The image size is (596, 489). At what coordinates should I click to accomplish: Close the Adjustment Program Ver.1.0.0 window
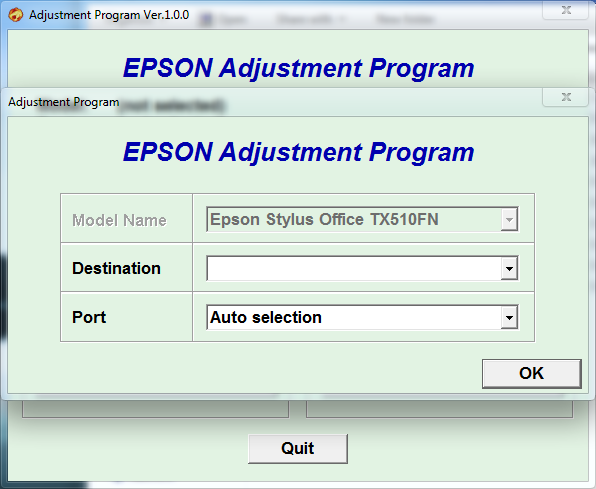(x=566, y=10)
